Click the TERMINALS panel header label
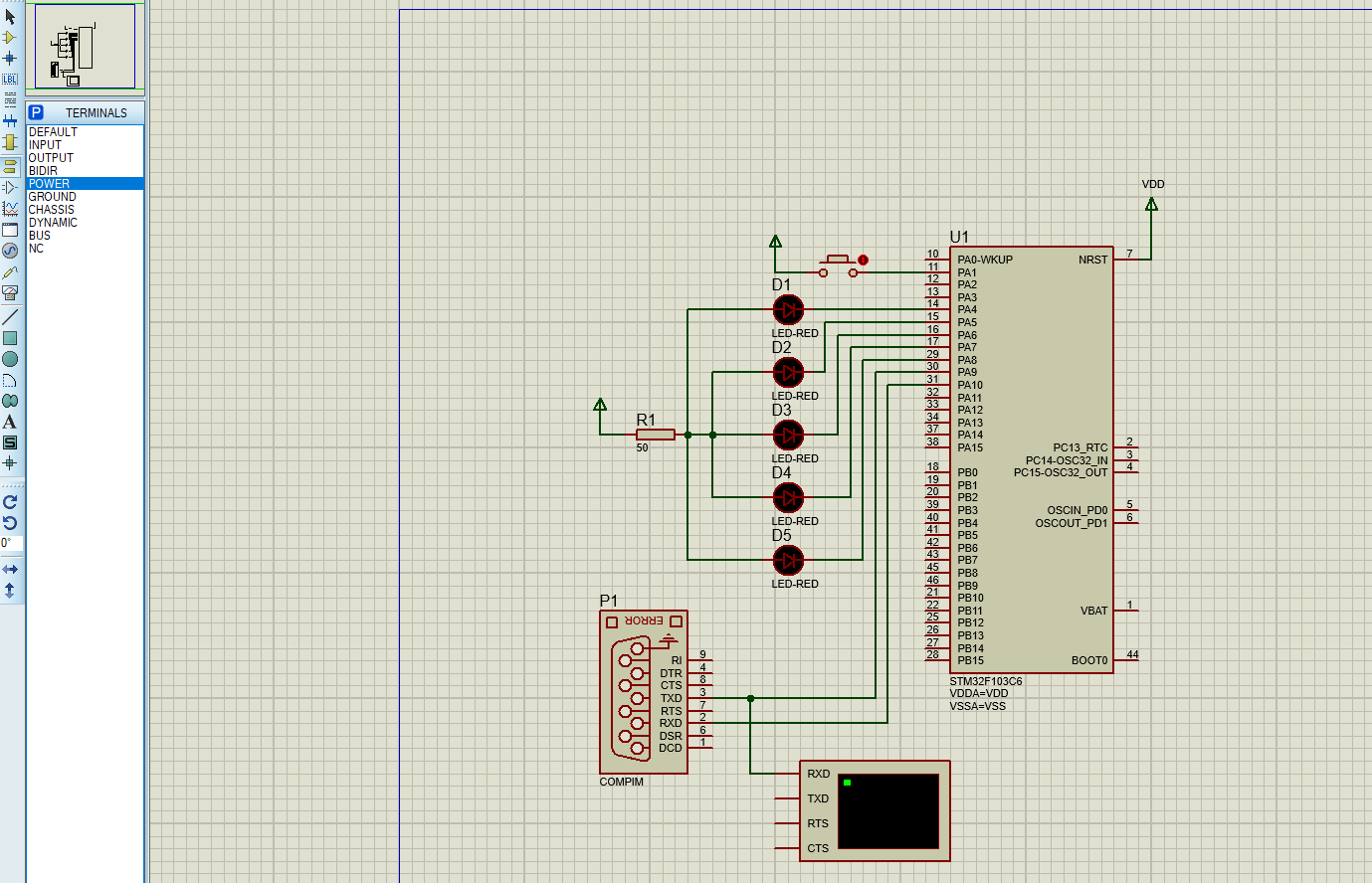This screenshot has width=1372, height=883. pos(97,112)
